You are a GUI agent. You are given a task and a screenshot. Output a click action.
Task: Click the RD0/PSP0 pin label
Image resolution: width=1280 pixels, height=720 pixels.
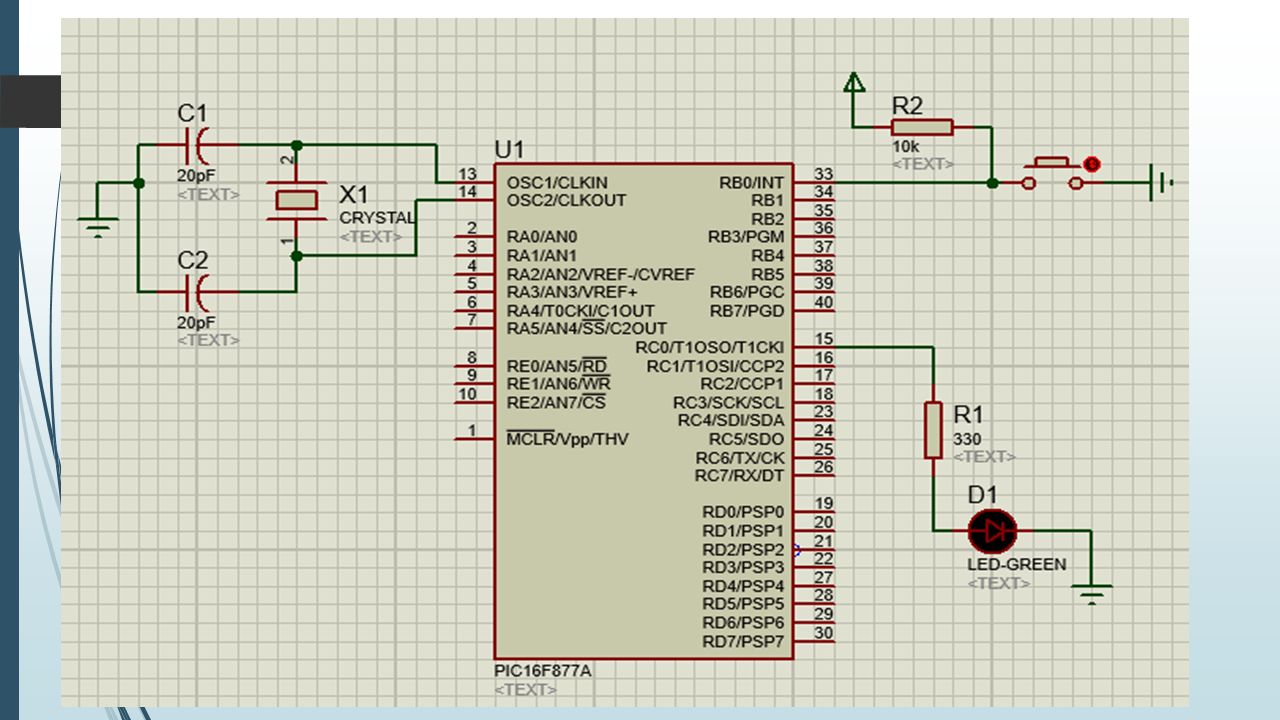tap(743, 512)
